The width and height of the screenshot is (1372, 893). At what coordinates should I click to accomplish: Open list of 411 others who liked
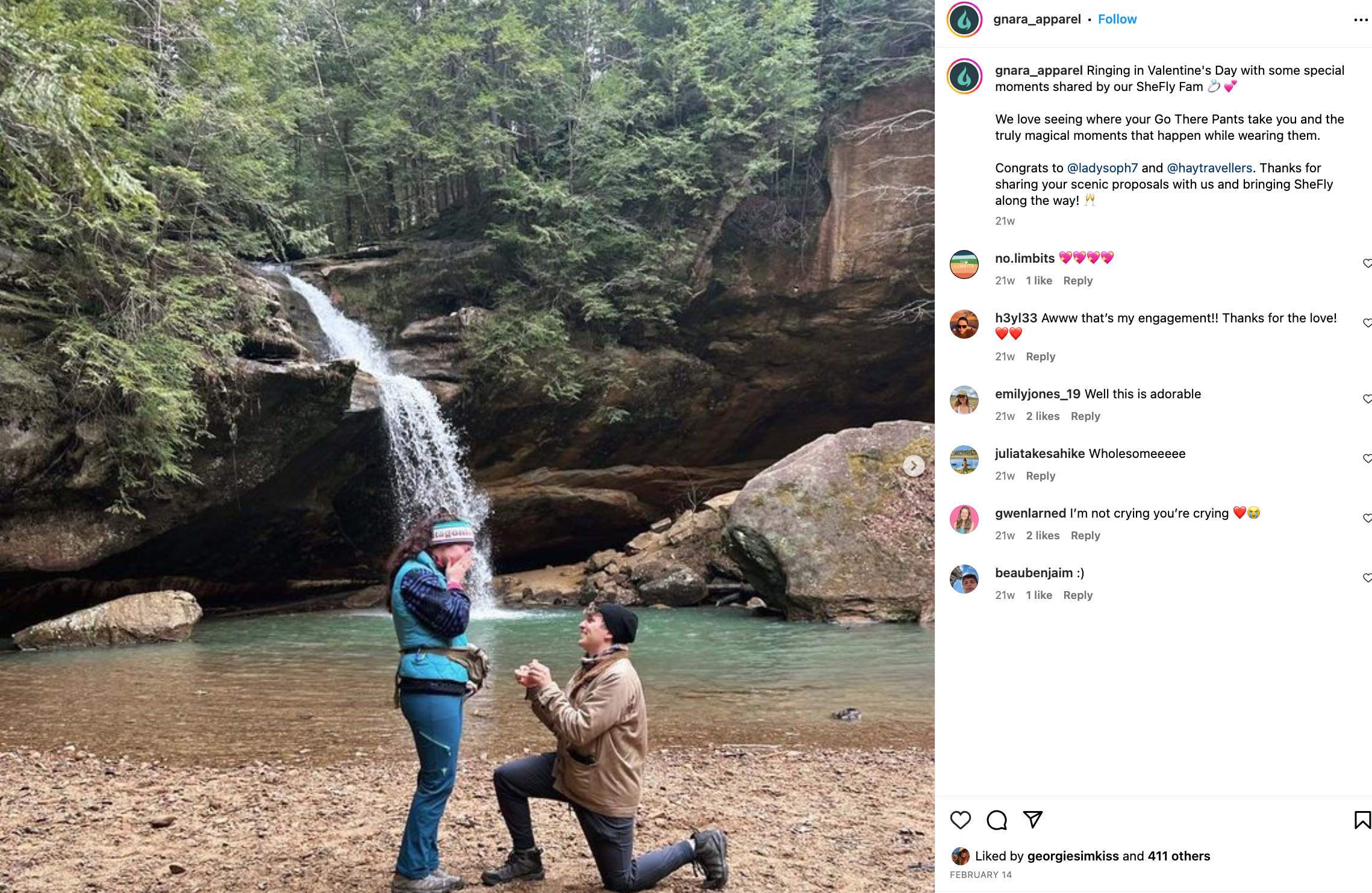(x=1178, y=856)
